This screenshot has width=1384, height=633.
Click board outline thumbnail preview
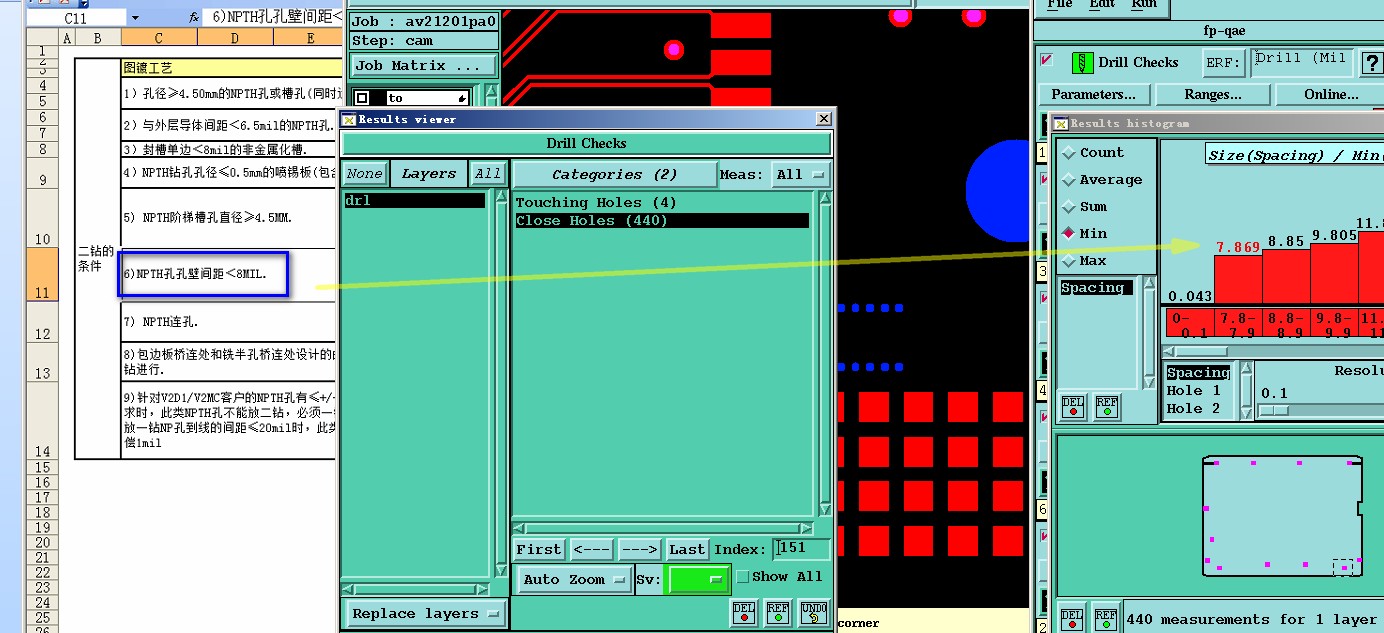[x=1282, y=517]
